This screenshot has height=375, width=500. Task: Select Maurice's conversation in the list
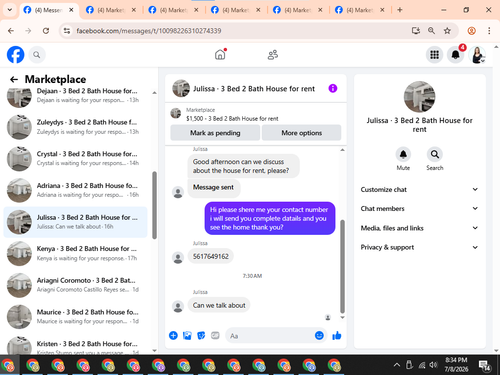(75, 317)
